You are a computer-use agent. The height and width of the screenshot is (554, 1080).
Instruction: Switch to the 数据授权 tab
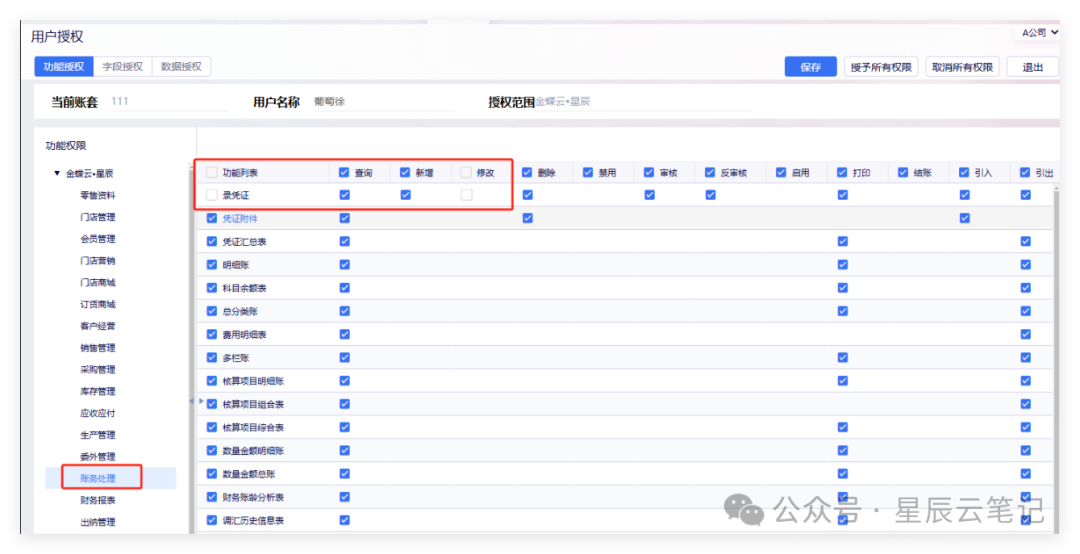point(181,66)
